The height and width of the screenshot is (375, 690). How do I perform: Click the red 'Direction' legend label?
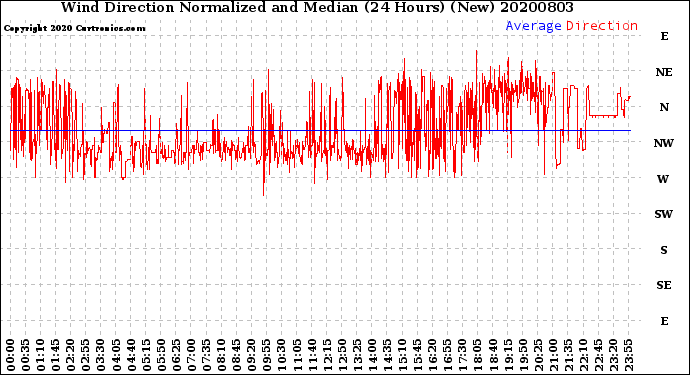(602, 26)
